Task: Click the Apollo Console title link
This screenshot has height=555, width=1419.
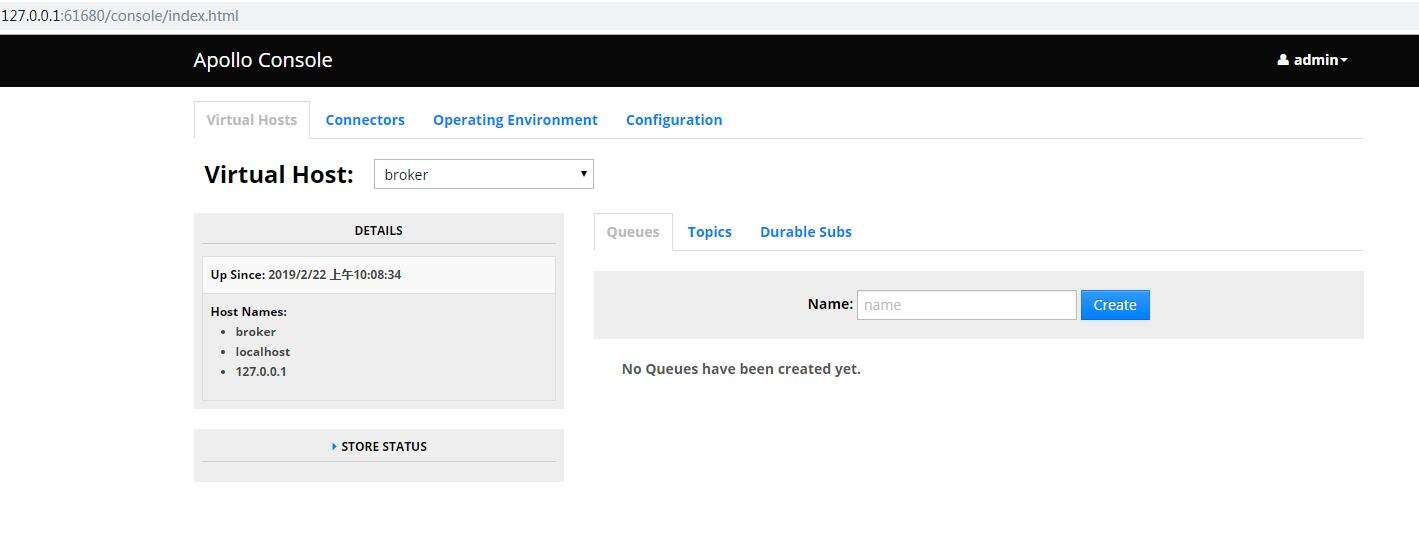Action: coord(263,60)
